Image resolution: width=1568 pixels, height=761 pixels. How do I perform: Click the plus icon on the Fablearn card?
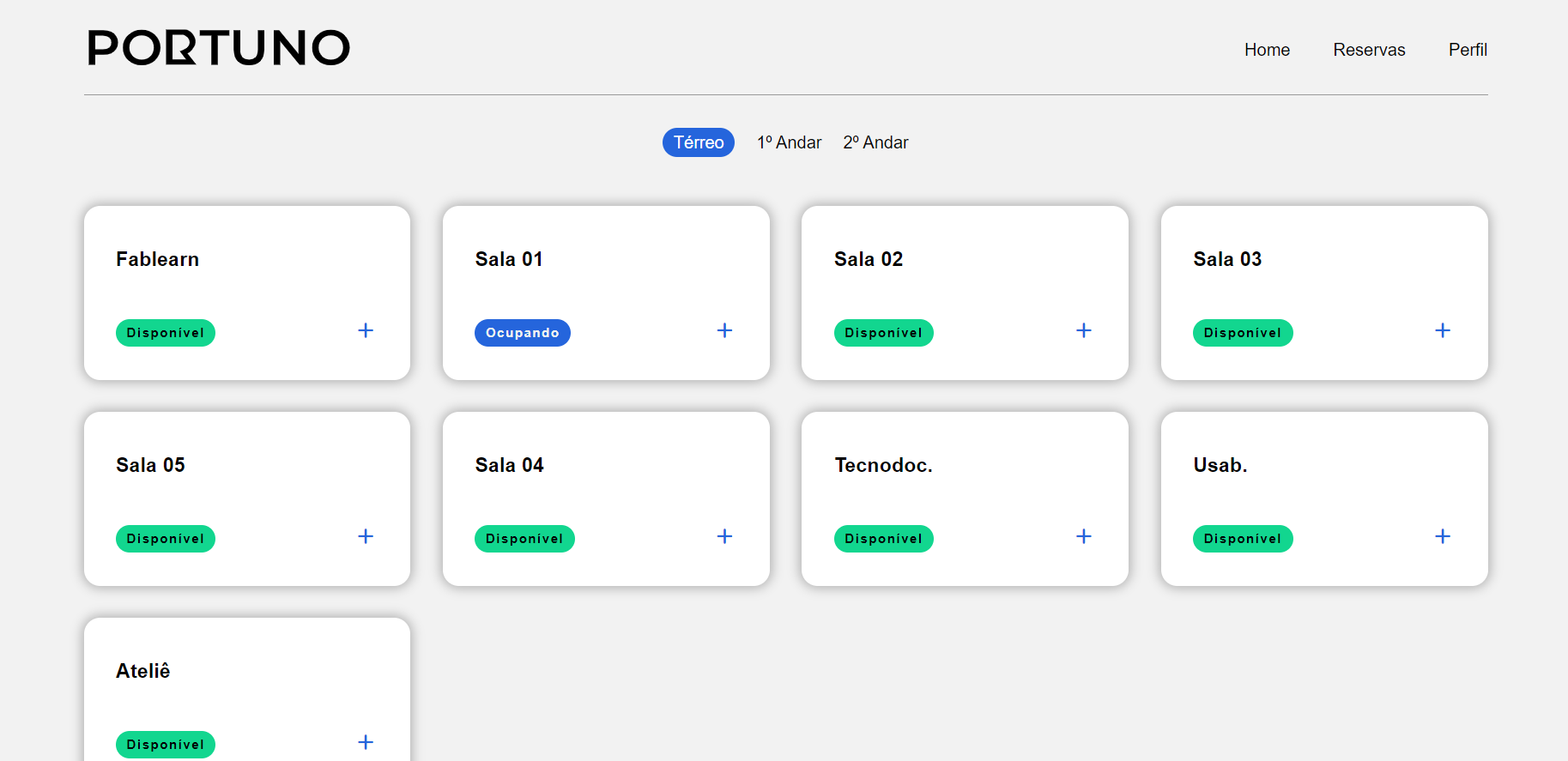pos(365,330)
